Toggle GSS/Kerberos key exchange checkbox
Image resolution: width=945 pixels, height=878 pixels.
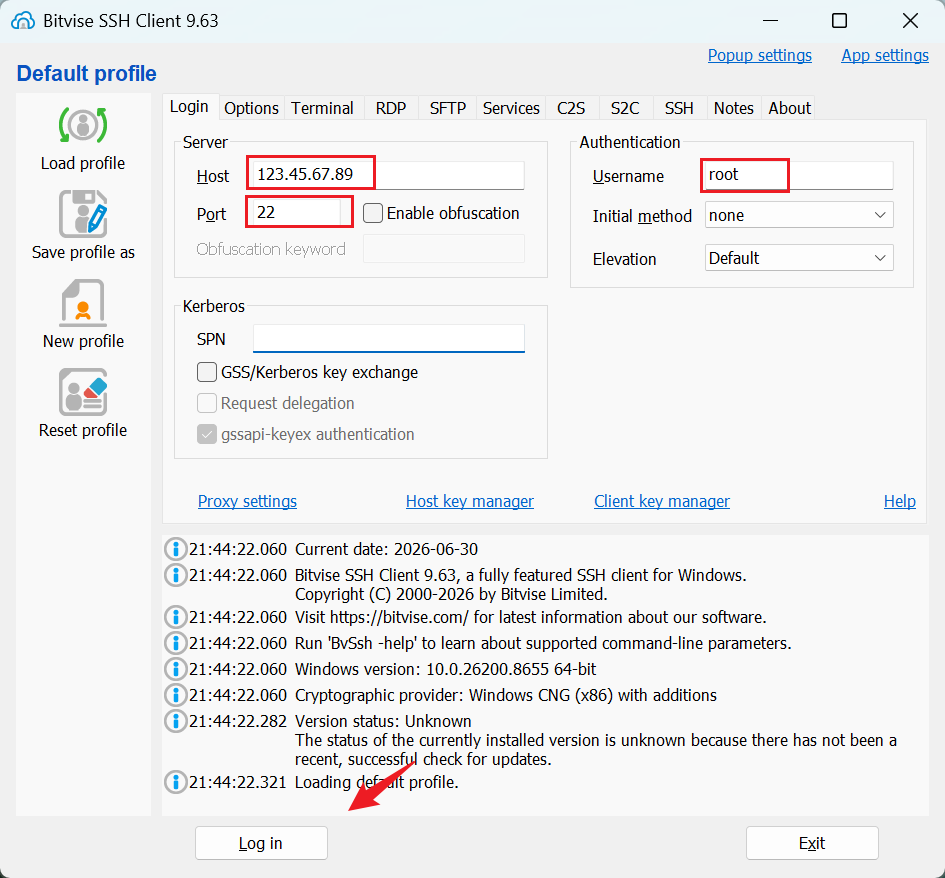click(x=207, y=372)
